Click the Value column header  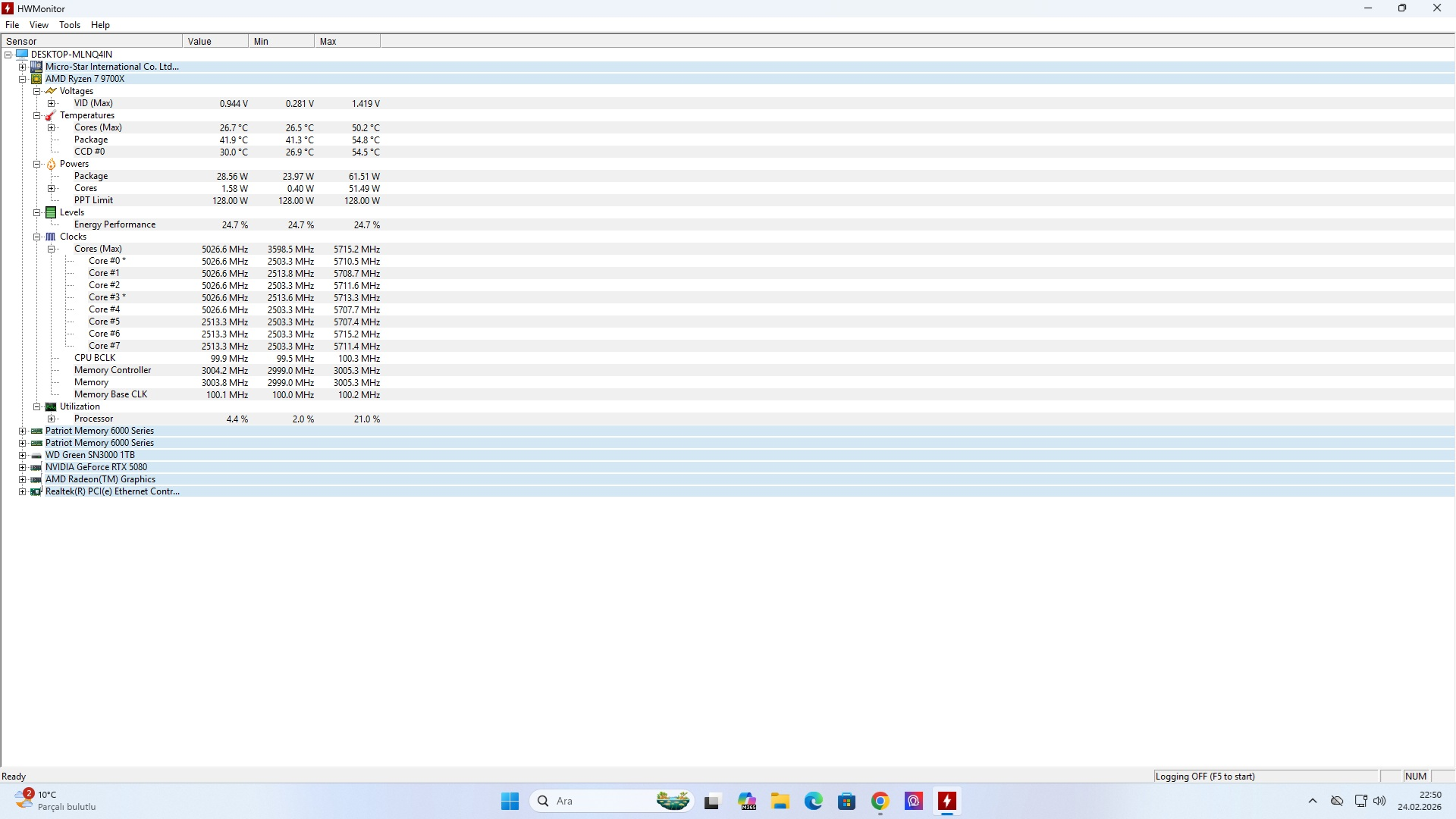215,41
